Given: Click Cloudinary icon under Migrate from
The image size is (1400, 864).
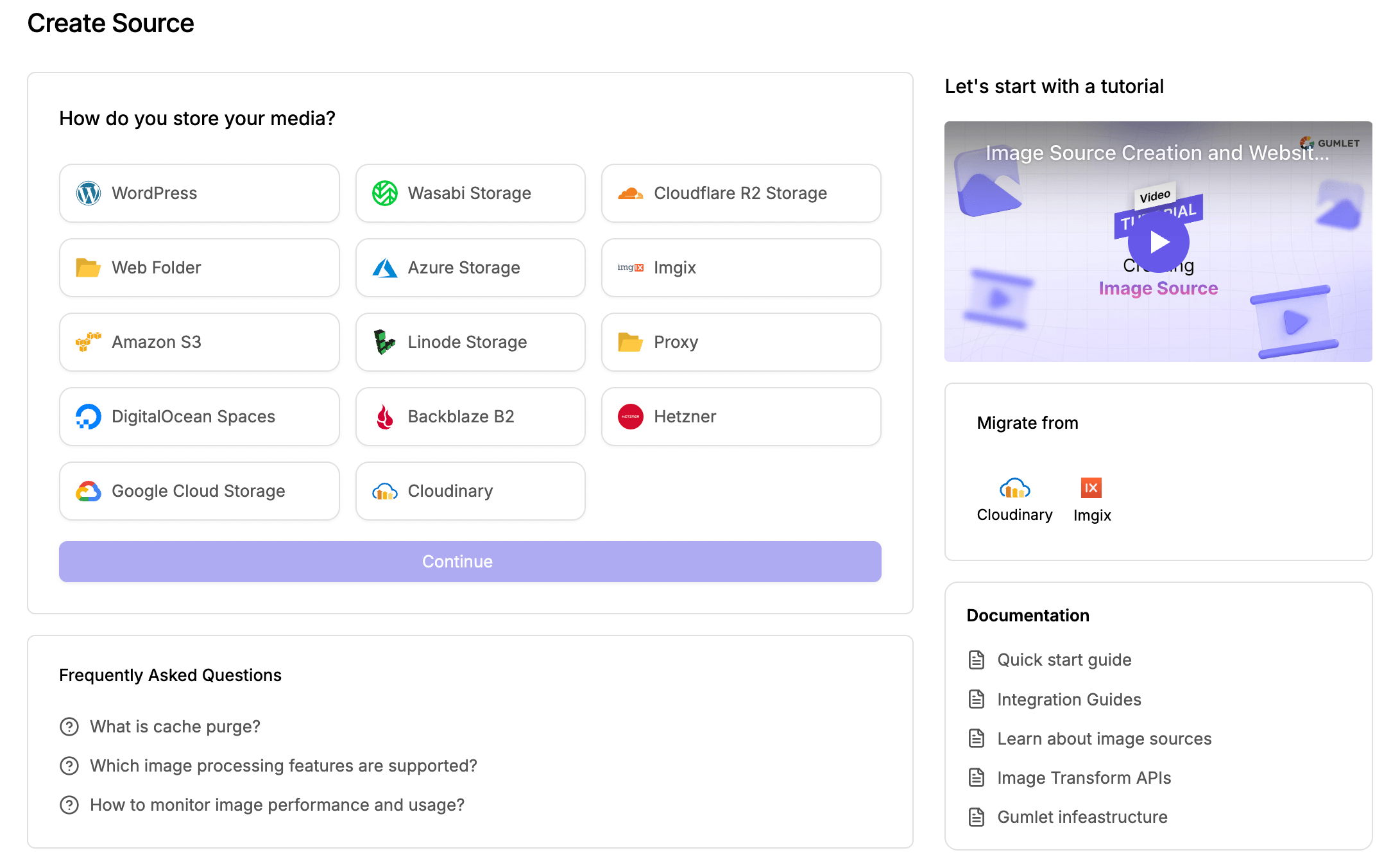Looking at the screenshot, I should [x=1015, y=488].
